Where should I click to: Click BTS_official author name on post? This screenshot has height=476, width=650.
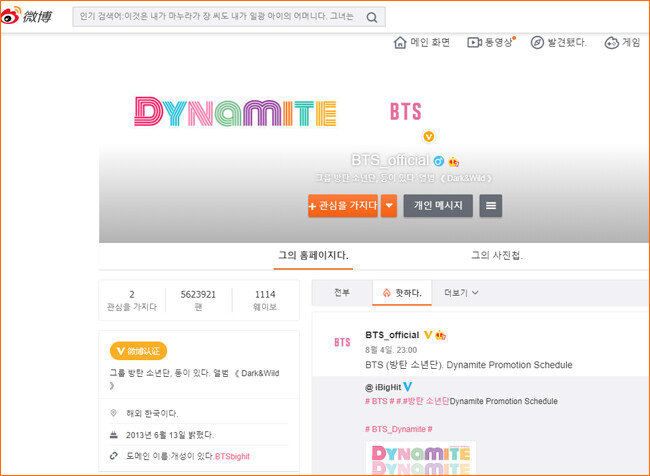(x=392, y=335)
